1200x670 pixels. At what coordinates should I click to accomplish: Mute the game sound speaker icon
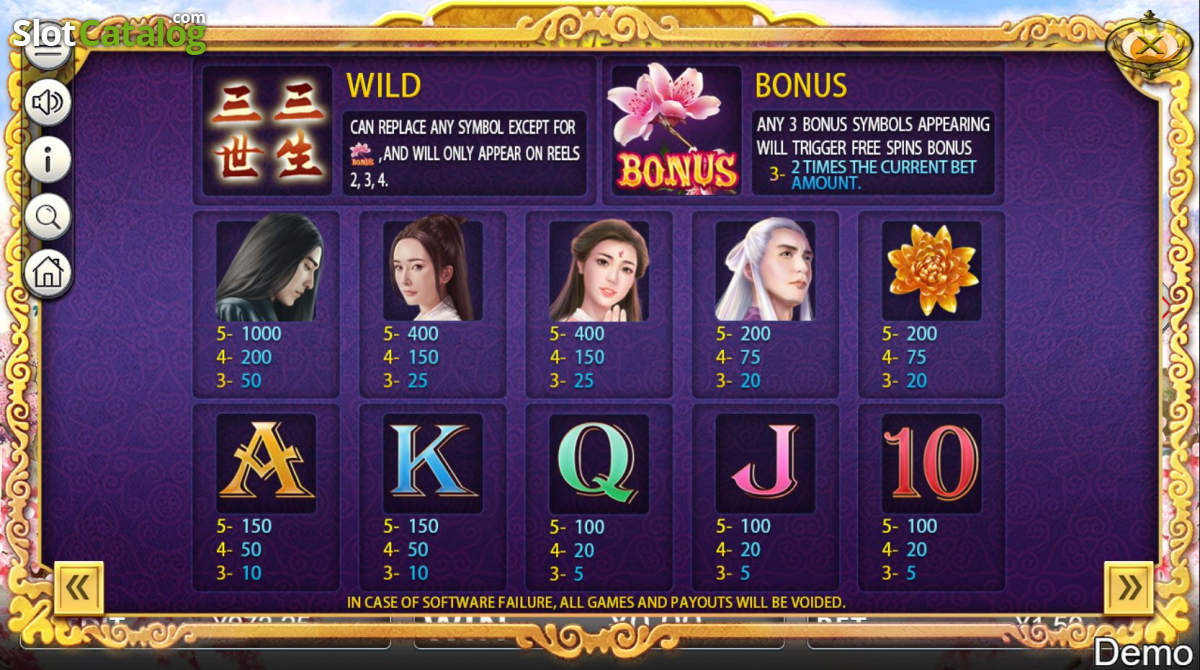(47, 102)
